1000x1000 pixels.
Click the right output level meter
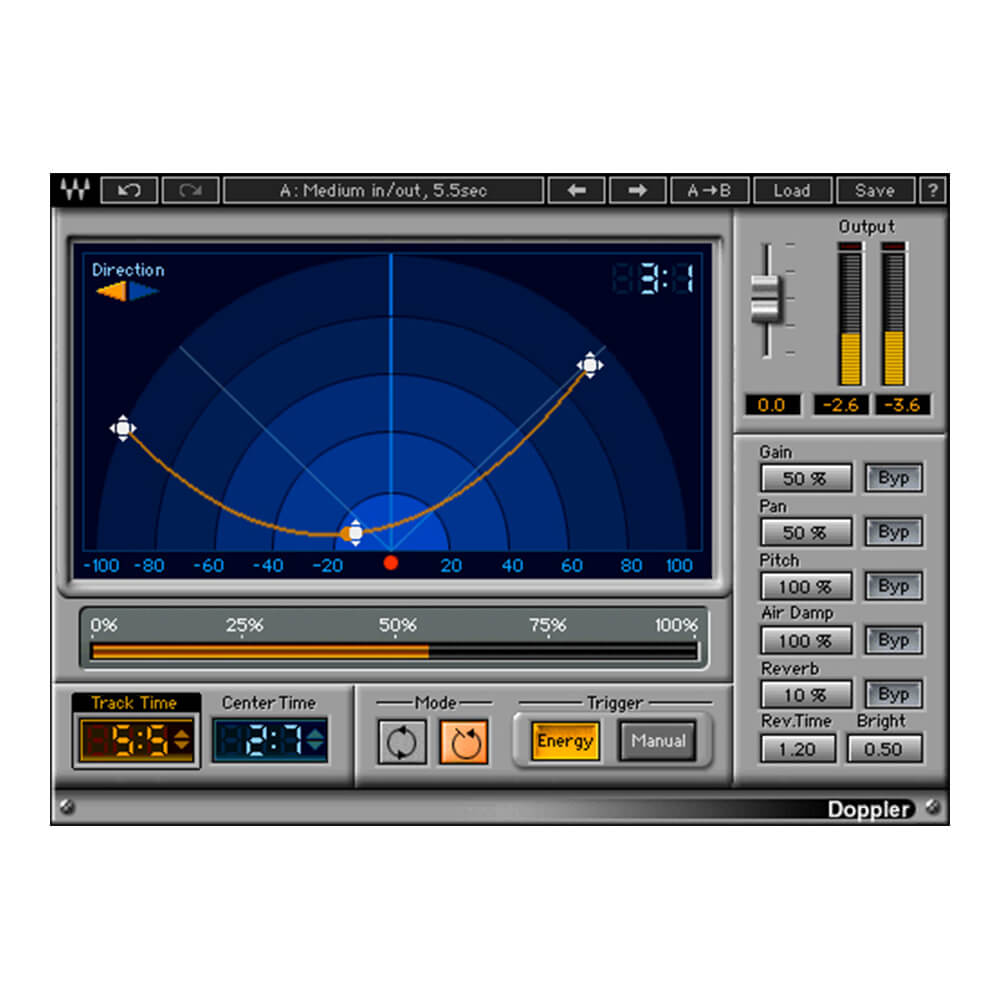tap(893, 314)
